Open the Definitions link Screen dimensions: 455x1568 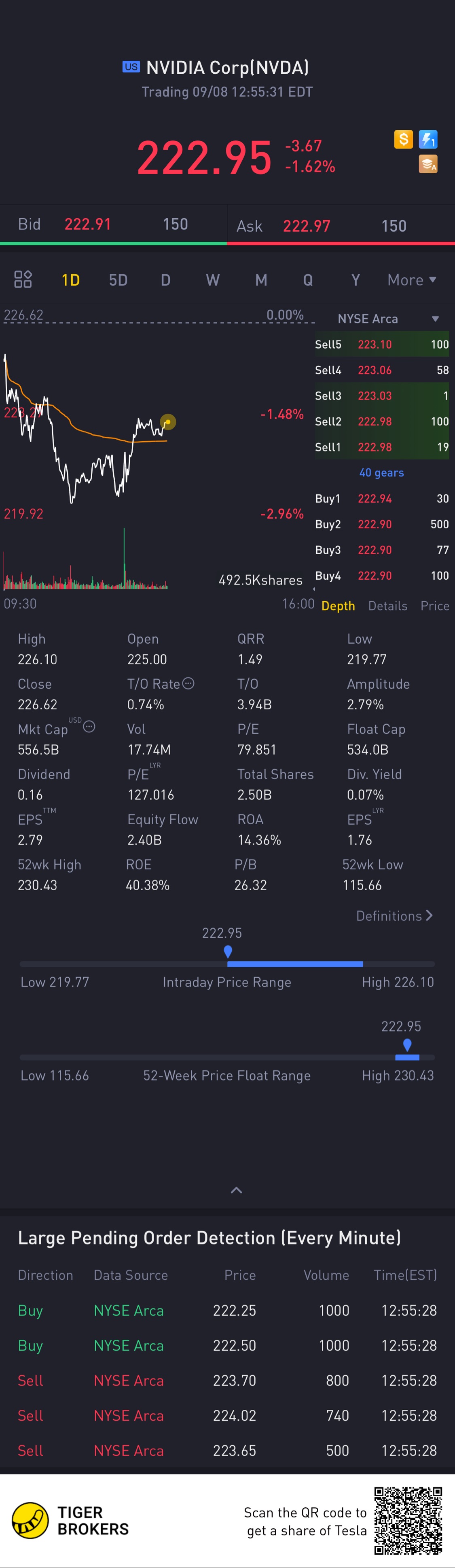click(x=394, y=915)
